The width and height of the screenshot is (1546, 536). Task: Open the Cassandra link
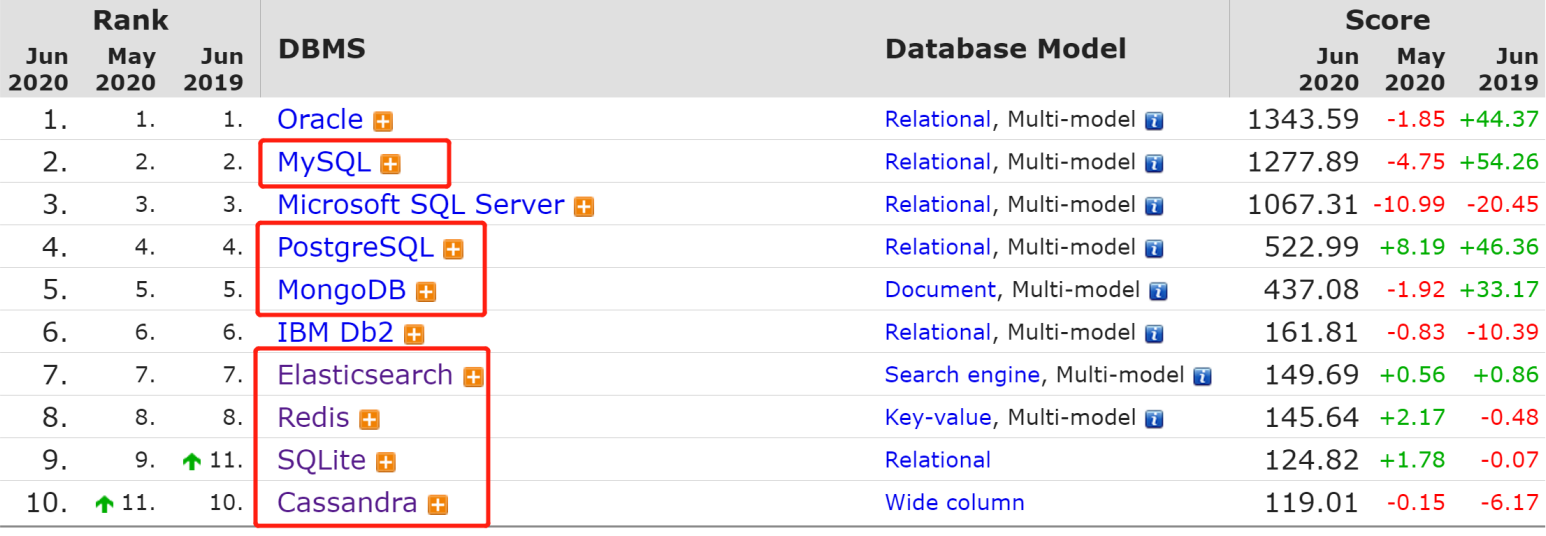point(347,503)
